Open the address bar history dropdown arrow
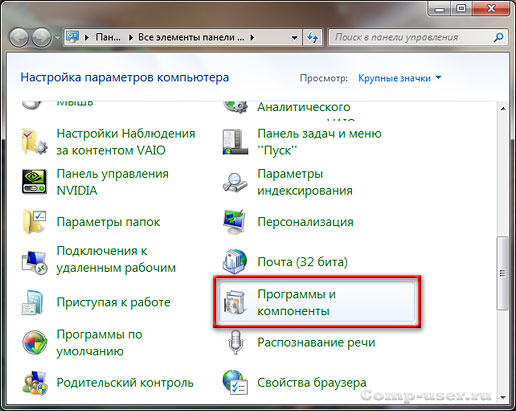 tap(294, 37)
